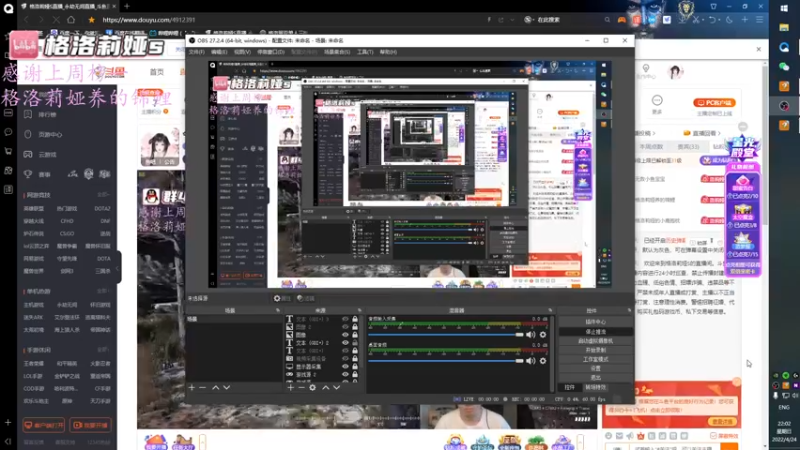
Task: Expand 全部 next to 手游休闲 category
Action: point(104,350)
